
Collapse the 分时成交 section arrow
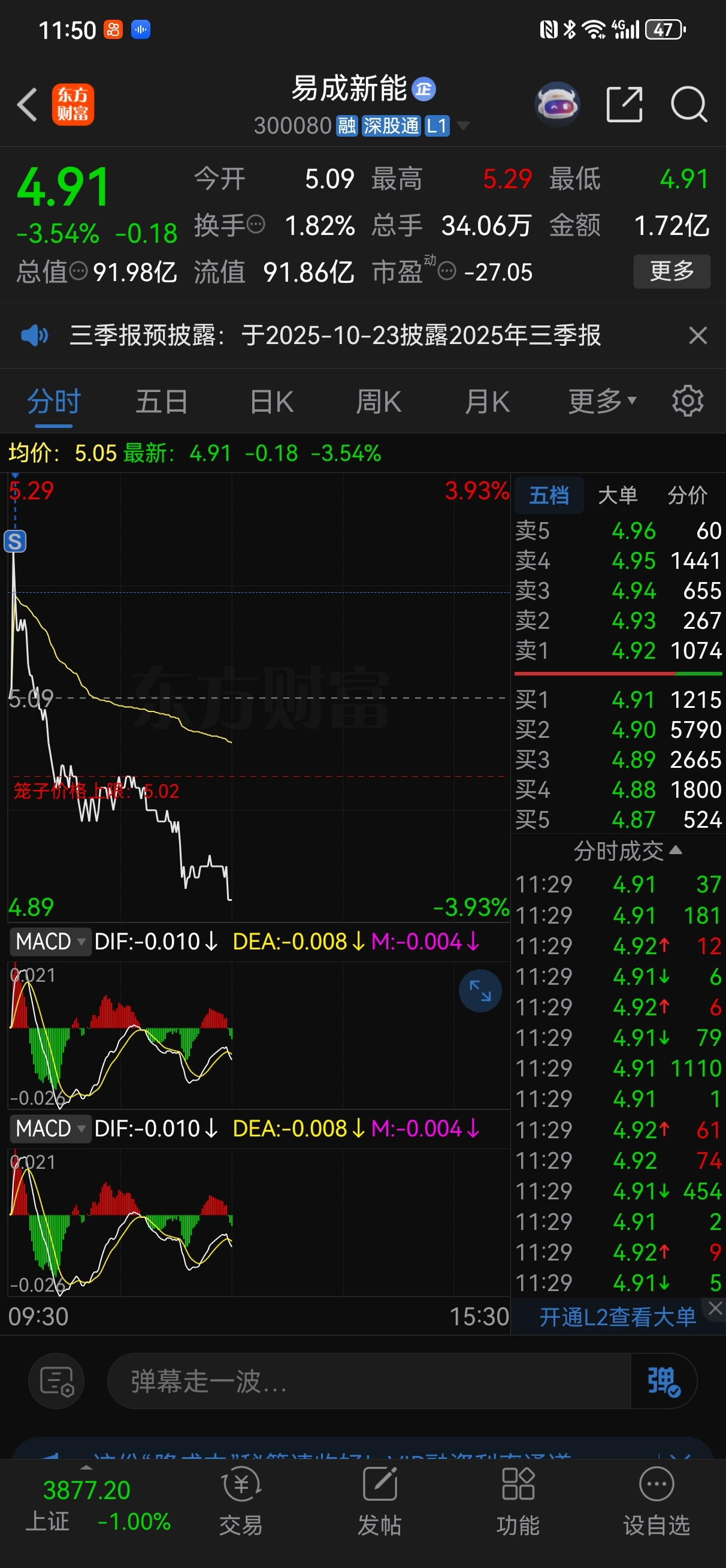point(676,850)
